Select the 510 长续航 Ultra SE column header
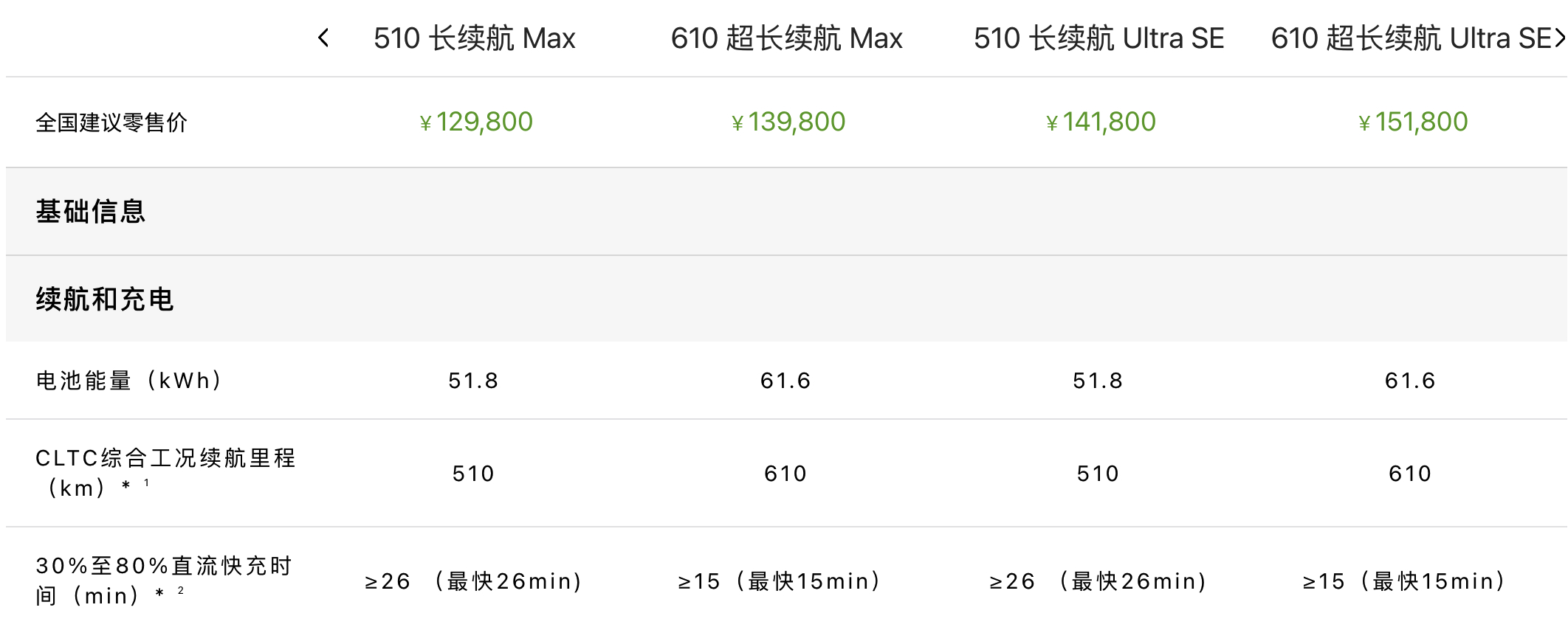 [x=1099, y=38]
